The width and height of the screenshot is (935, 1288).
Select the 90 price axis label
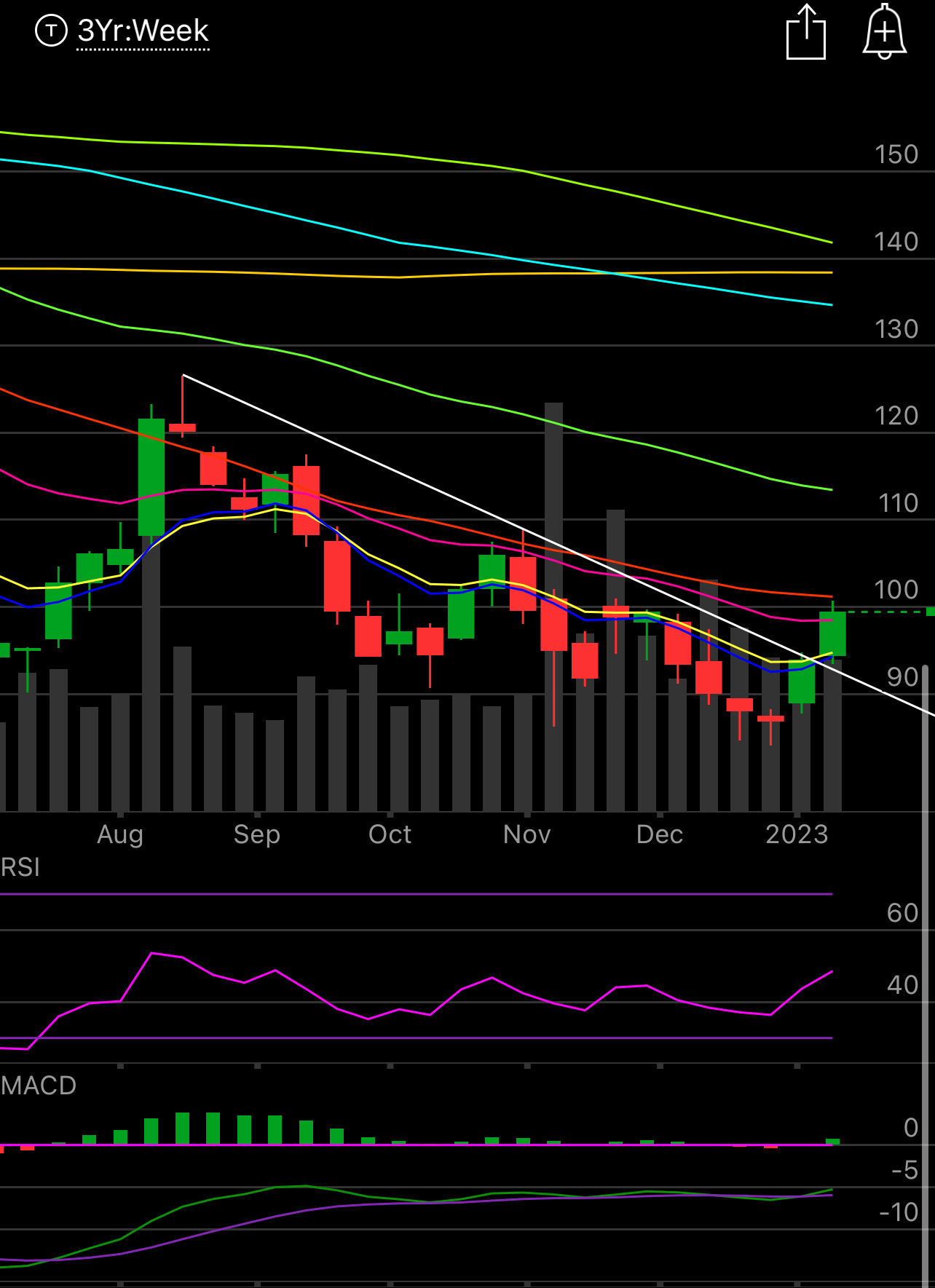(903, 677)
